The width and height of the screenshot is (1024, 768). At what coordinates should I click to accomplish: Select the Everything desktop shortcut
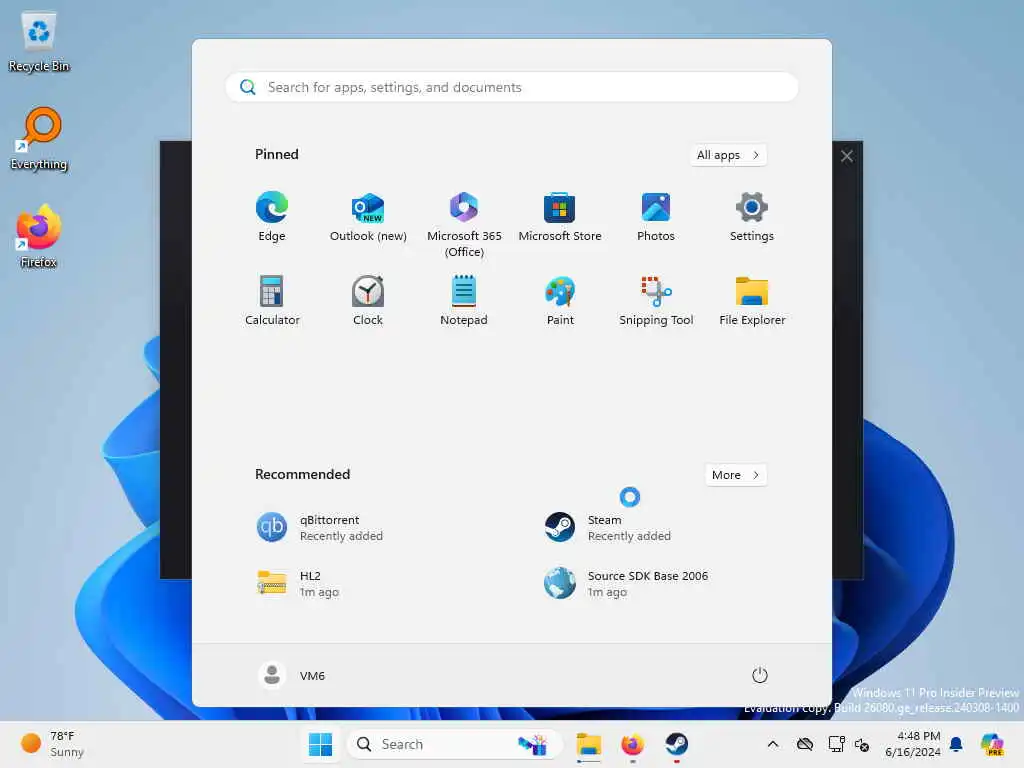tap(39, 139)
